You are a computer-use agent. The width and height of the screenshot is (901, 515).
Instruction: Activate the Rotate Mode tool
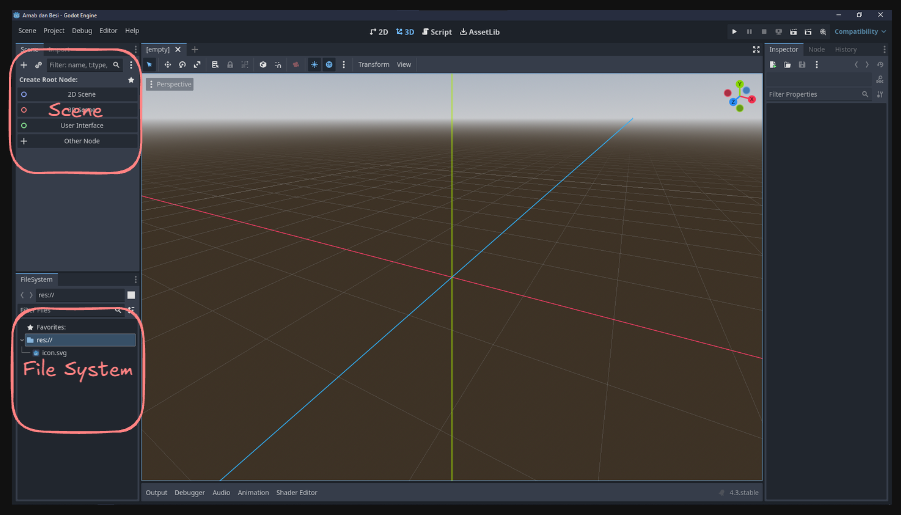click(182, 64)
